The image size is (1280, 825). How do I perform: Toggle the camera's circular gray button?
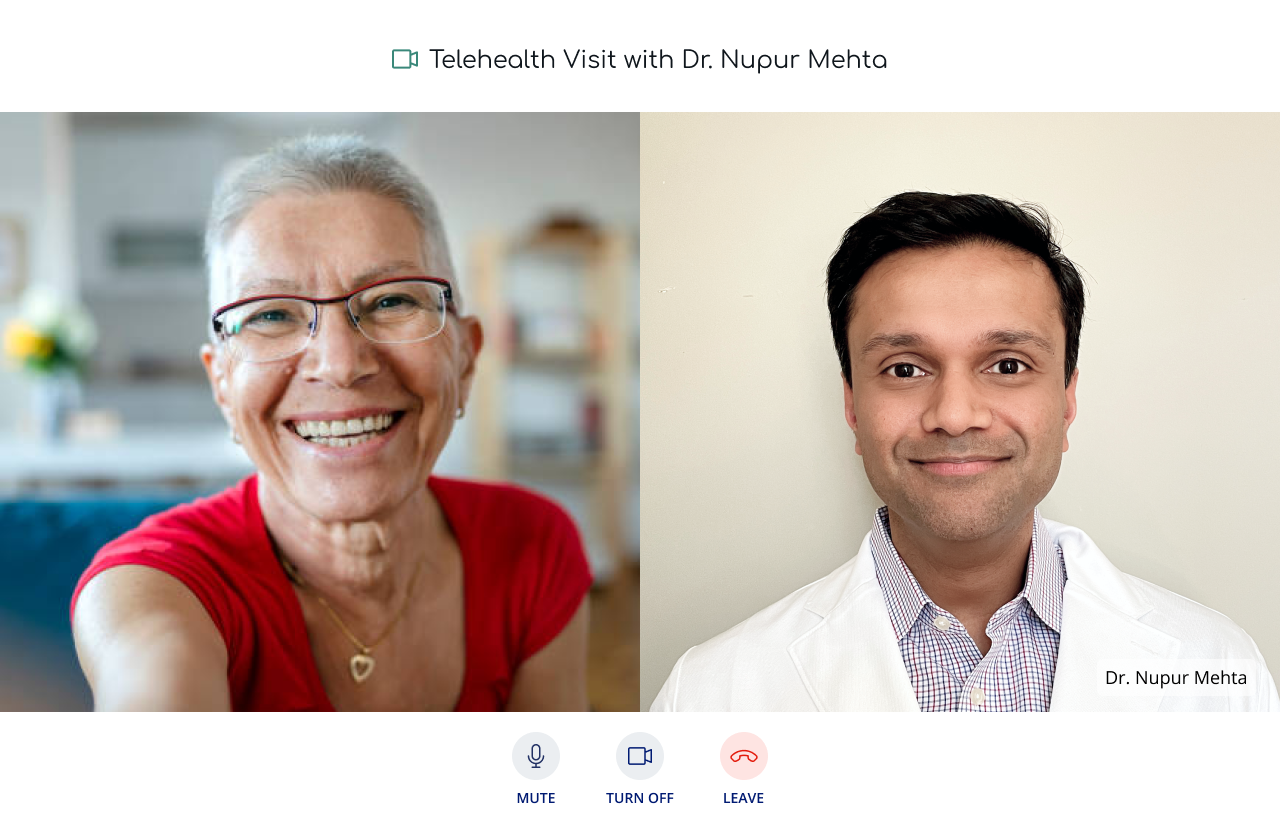[640, 756]
